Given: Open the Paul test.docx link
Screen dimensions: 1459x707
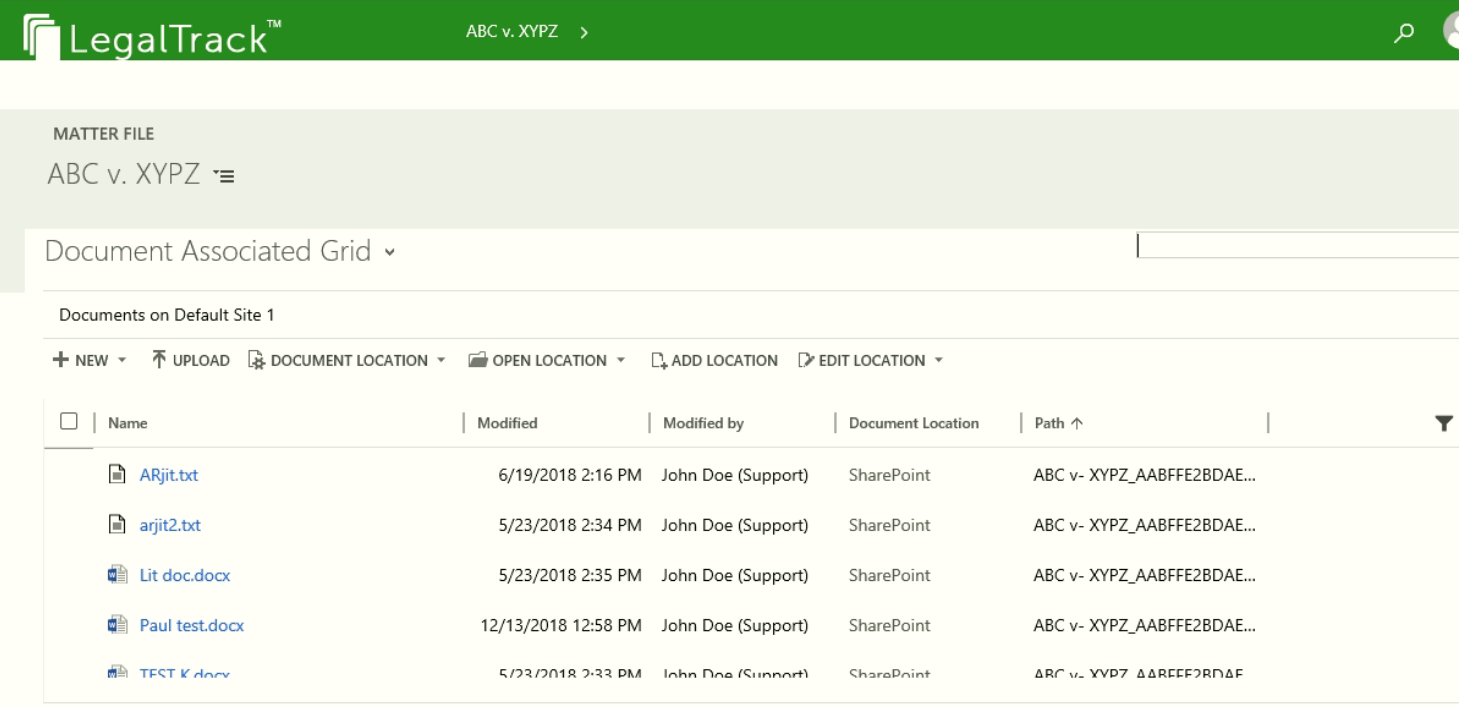Looking at the screenshot, I should point(191,625).
